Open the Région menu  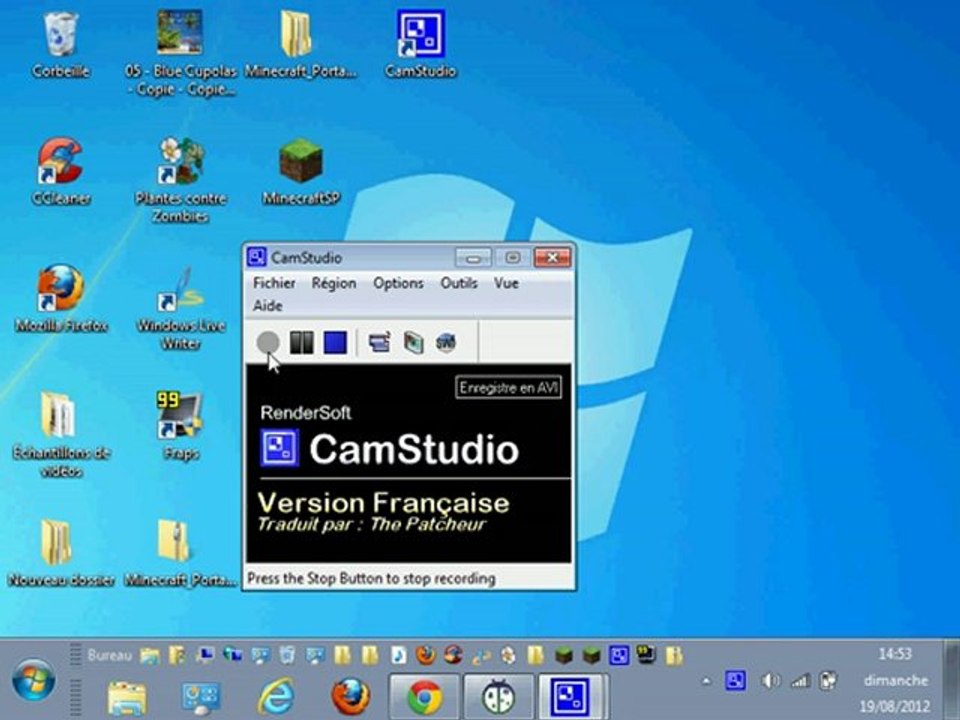pyautogui.click(x=334, y=283)
